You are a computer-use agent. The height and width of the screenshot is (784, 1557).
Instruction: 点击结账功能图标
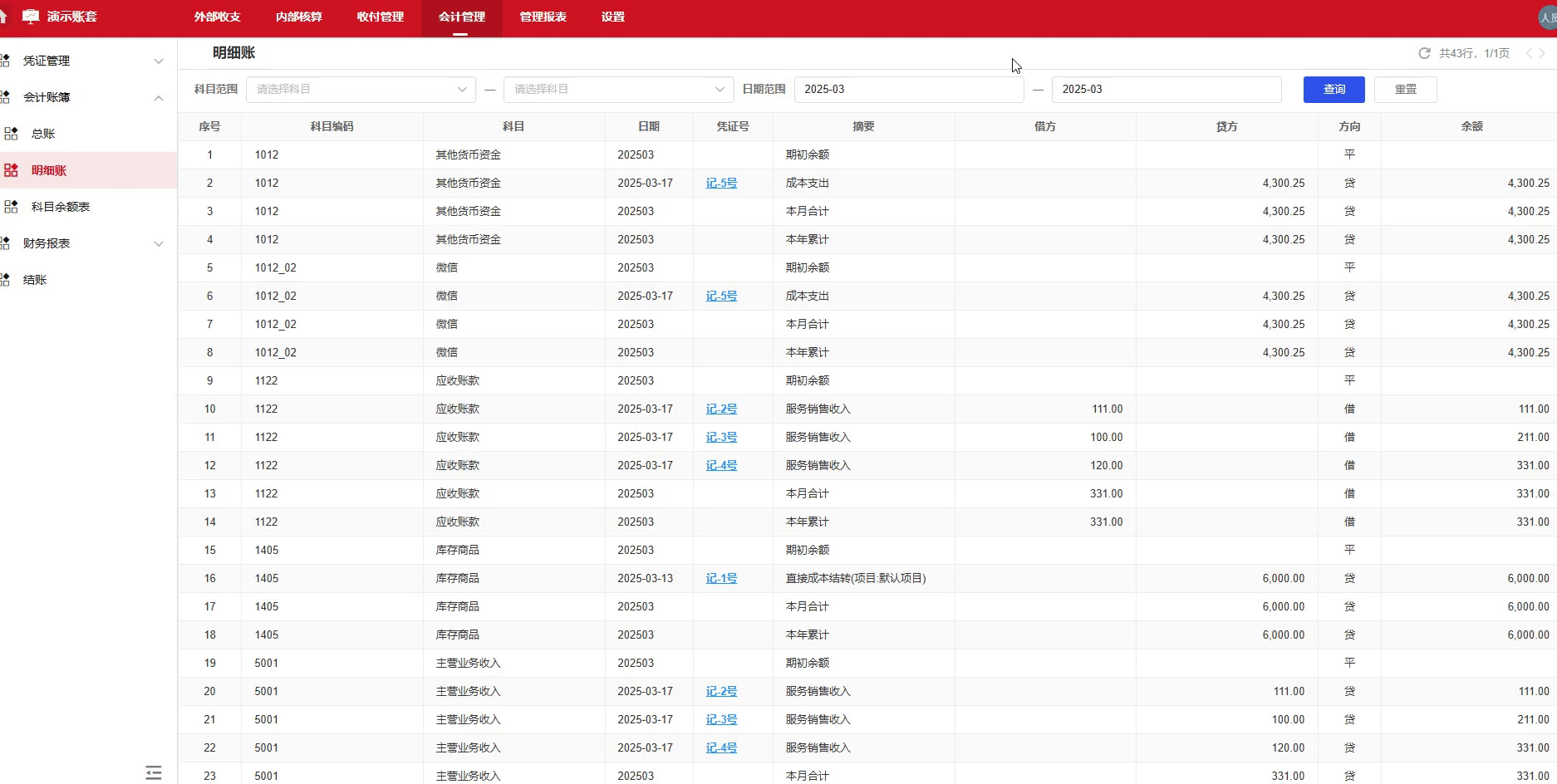coord(7,279)
